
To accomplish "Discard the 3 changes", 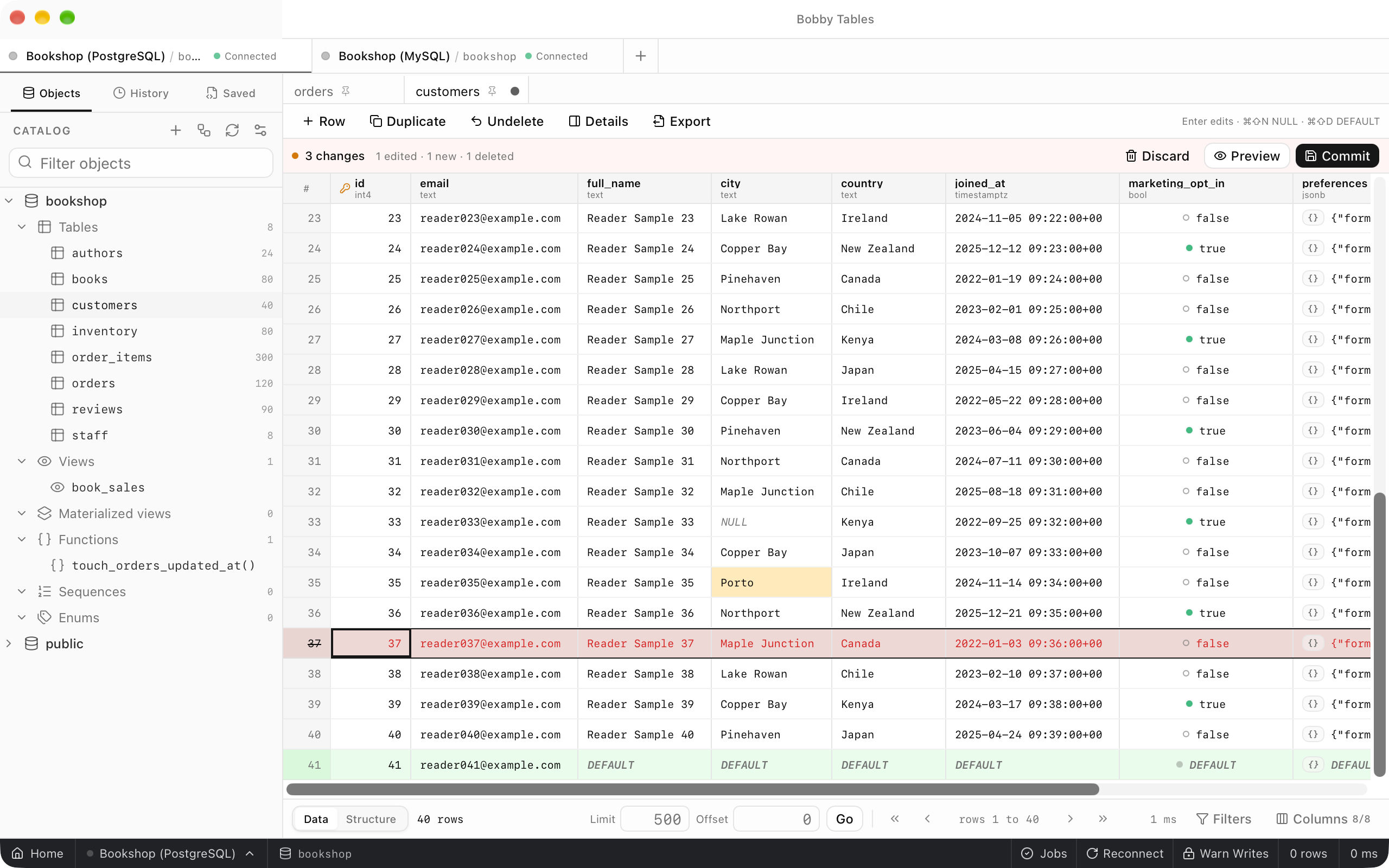I will coord(1157,156).
